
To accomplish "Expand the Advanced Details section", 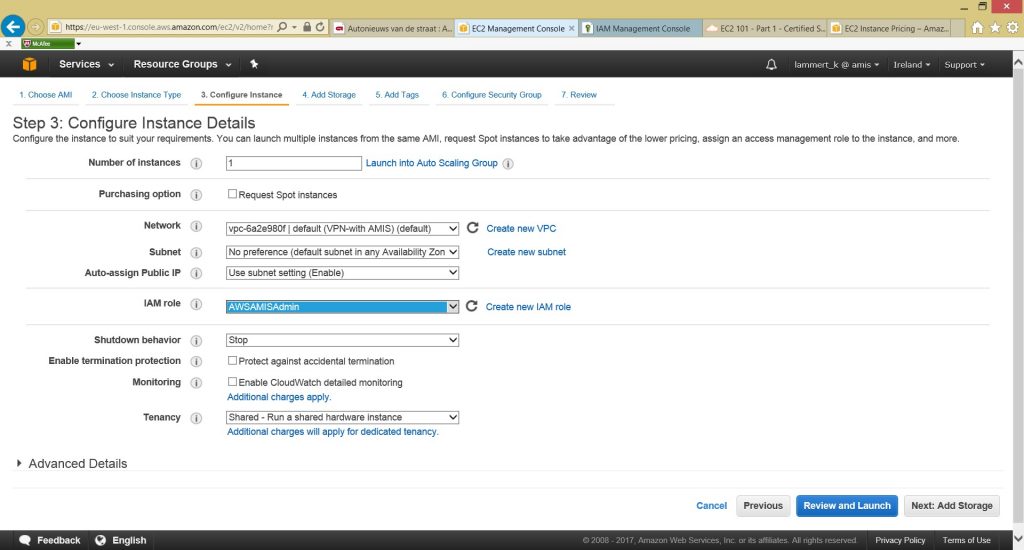I will (x=70, y=464).
